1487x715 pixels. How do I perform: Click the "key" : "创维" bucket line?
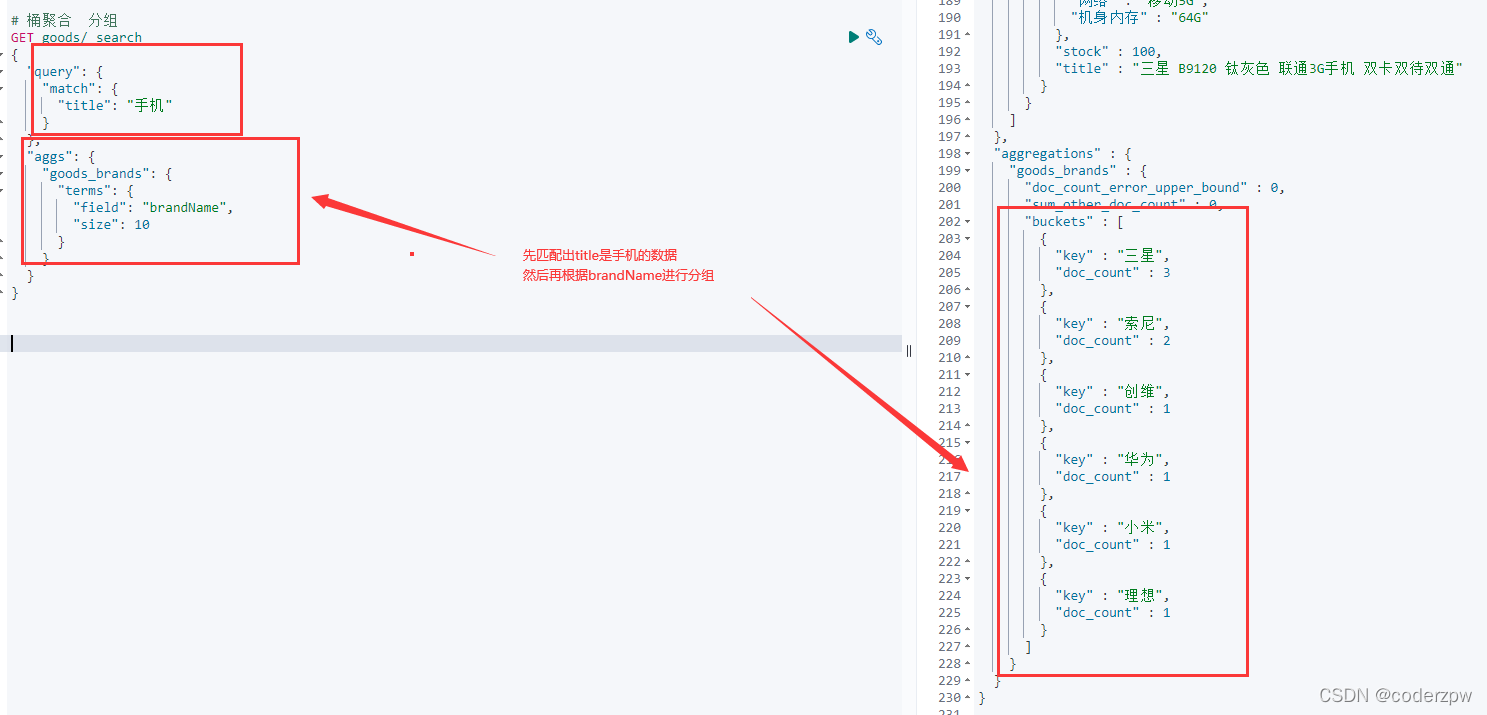(1112, 392)
